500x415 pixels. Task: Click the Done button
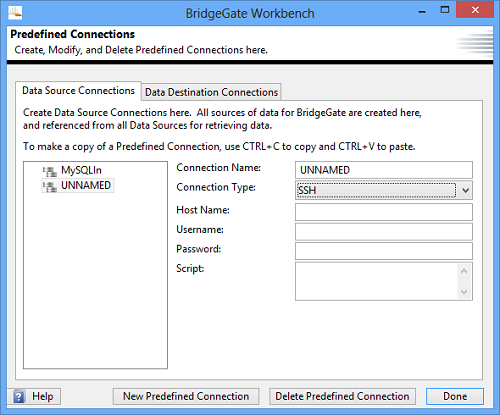(455, 396)
